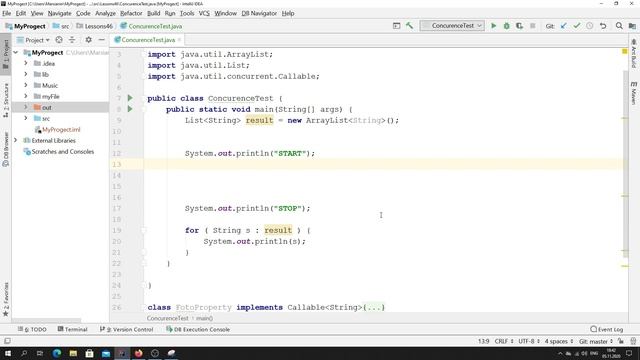Viewport: 640px width, 360px height.
Task: Open the Project view dropdown
Action: point(33,40)
